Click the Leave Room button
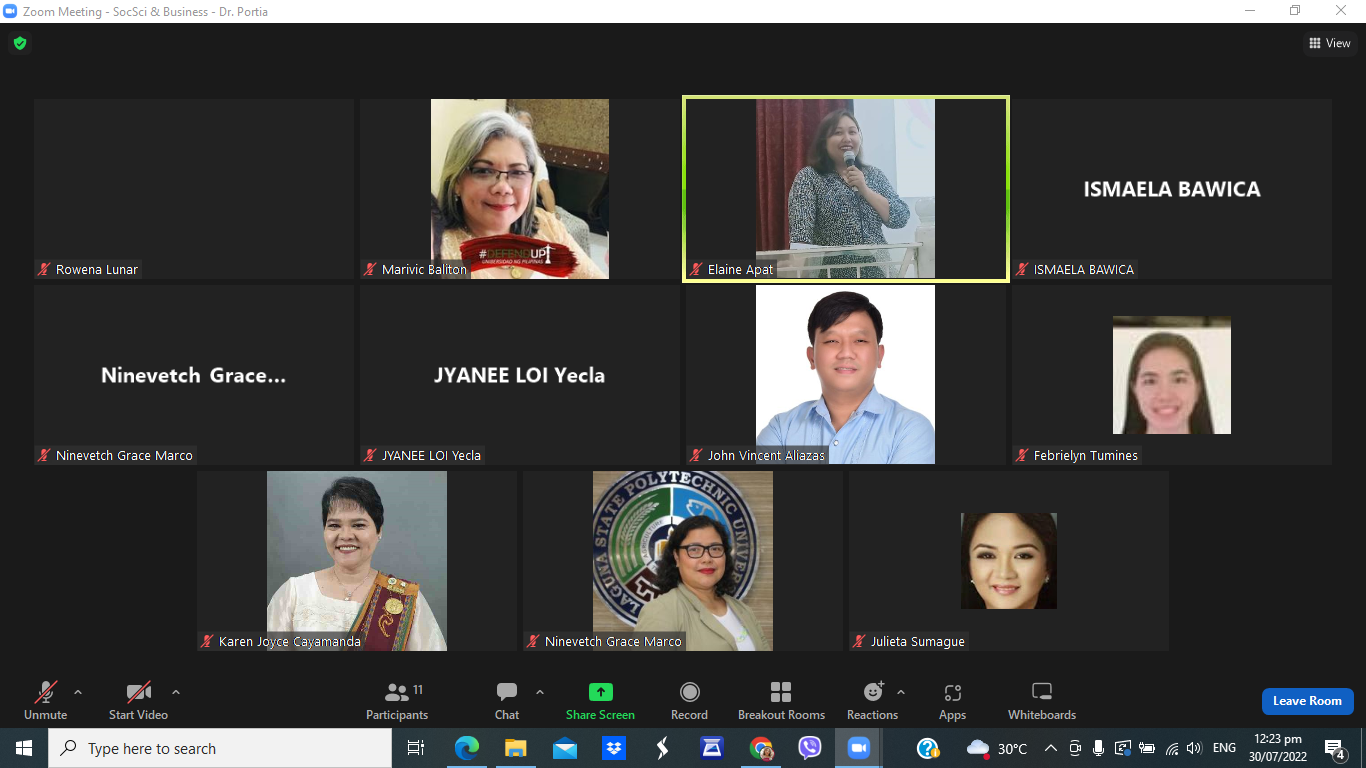 click(x=1307, y=701)
